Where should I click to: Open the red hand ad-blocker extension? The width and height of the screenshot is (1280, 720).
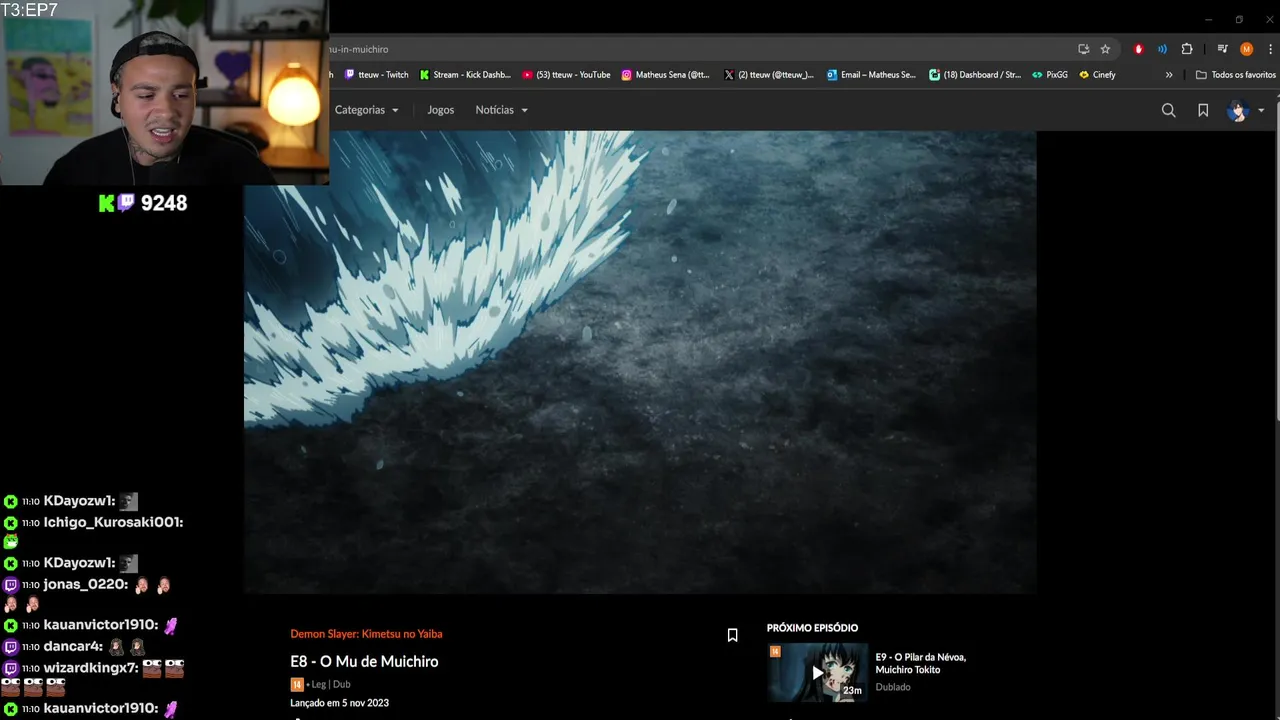[x=1138, y=49]
